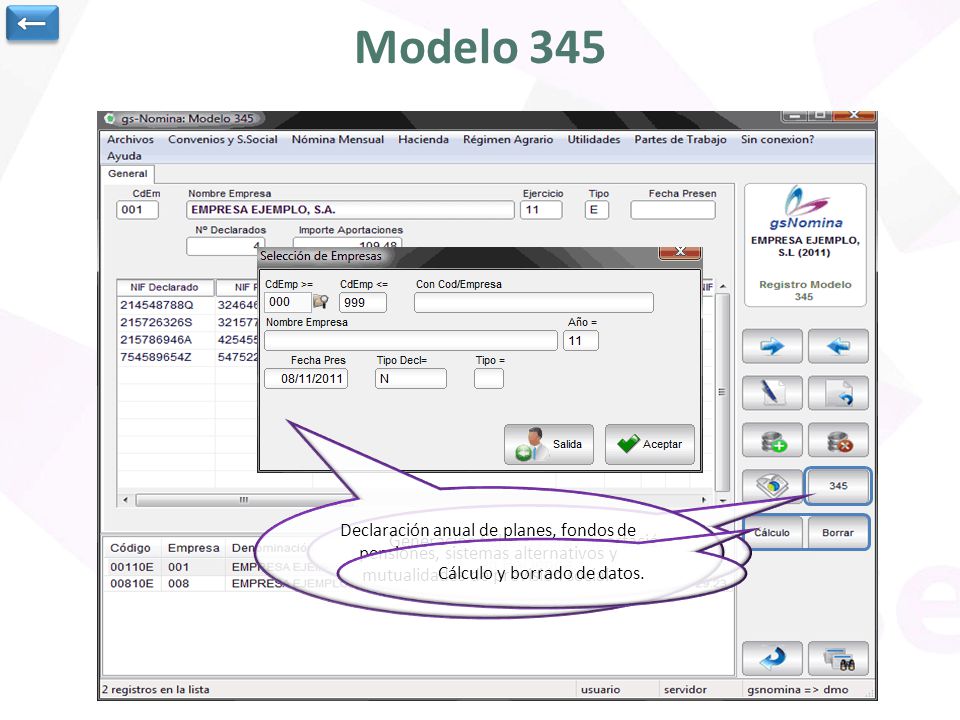Click the delete record database icon

[838, 440]
